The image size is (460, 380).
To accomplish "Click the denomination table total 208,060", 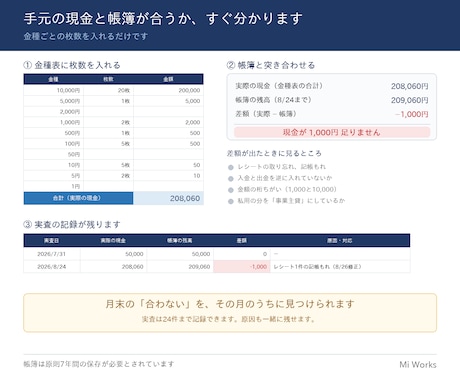I will point(168,198).
